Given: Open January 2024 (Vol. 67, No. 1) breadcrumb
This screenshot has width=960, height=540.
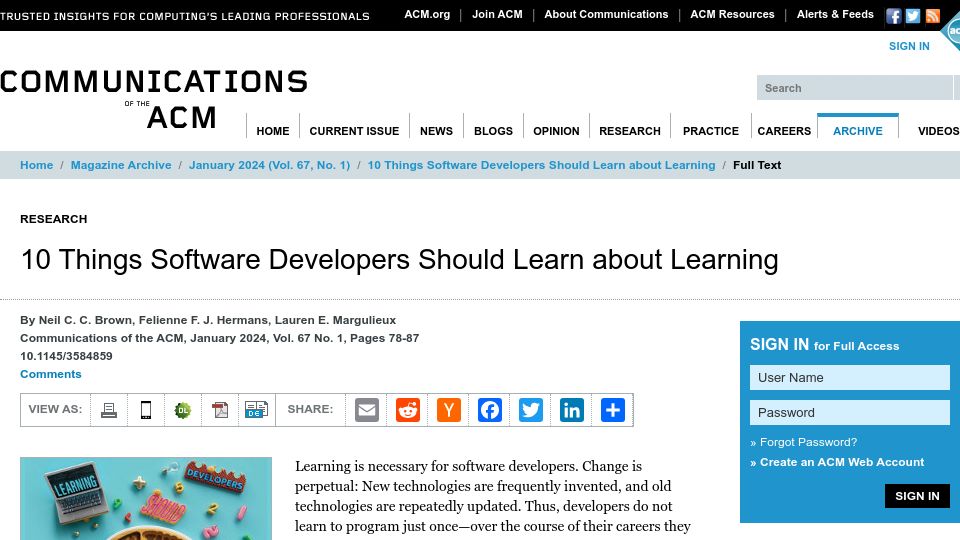Looking at the screenshot, I should click(x=269, y=165).
